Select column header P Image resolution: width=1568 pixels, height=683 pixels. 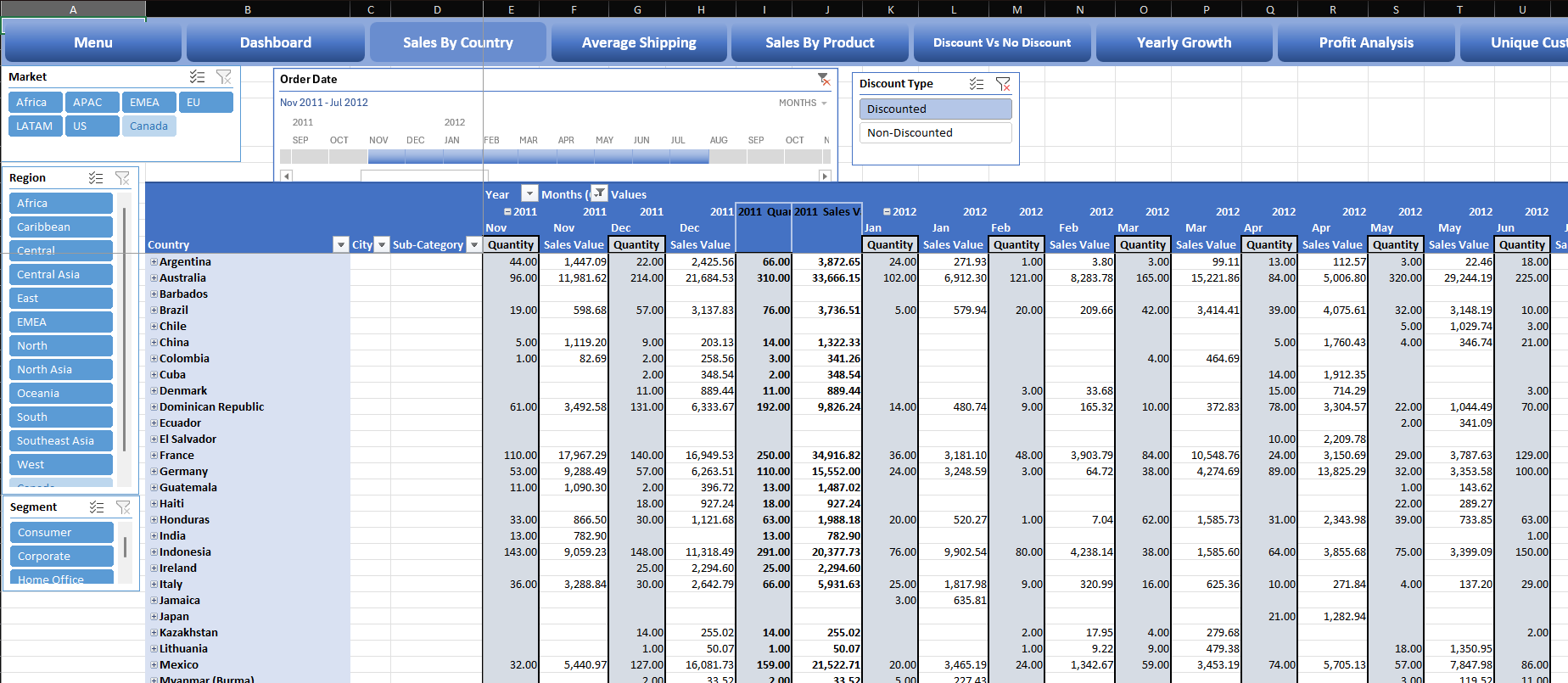pos(1206,9)
